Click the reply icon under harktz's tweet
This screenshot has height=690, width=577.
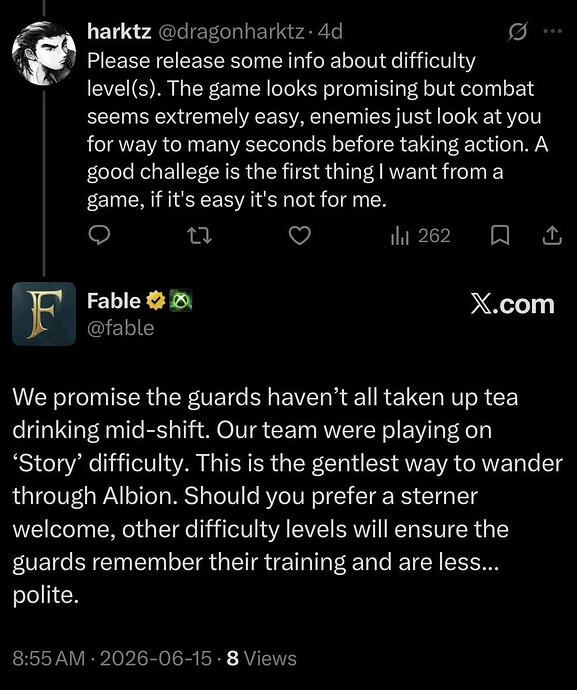coord(99,236)
